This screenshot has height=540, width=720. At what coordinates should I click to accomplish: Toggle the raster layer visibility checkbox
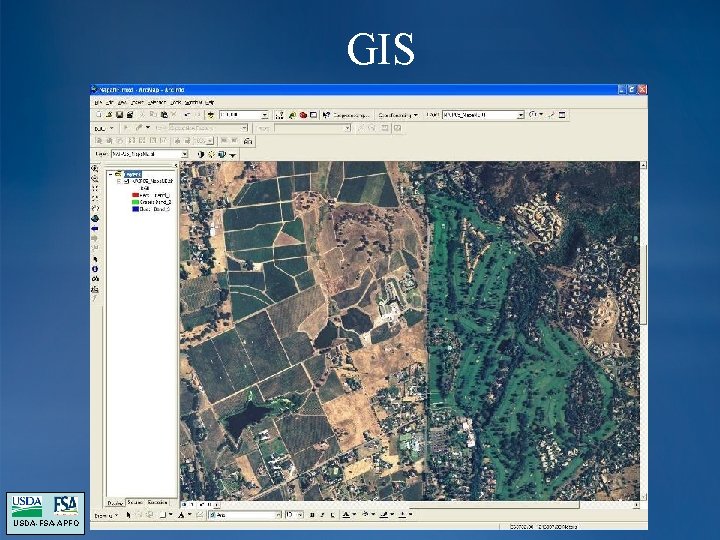coord(127,181)
